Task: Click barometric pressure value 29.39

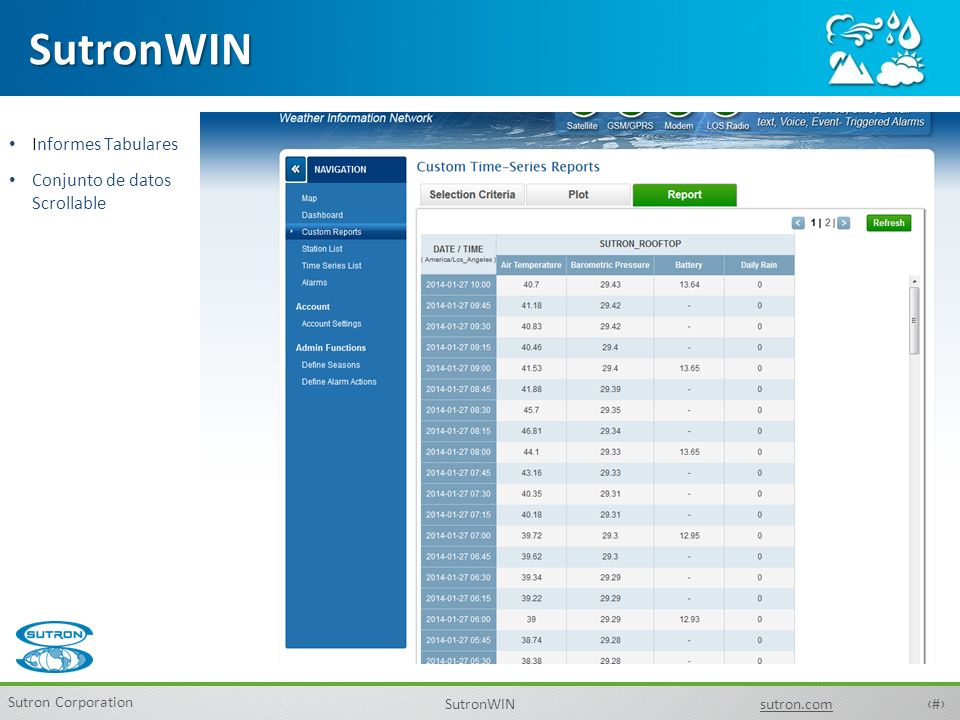Action: tap(610, 389)
